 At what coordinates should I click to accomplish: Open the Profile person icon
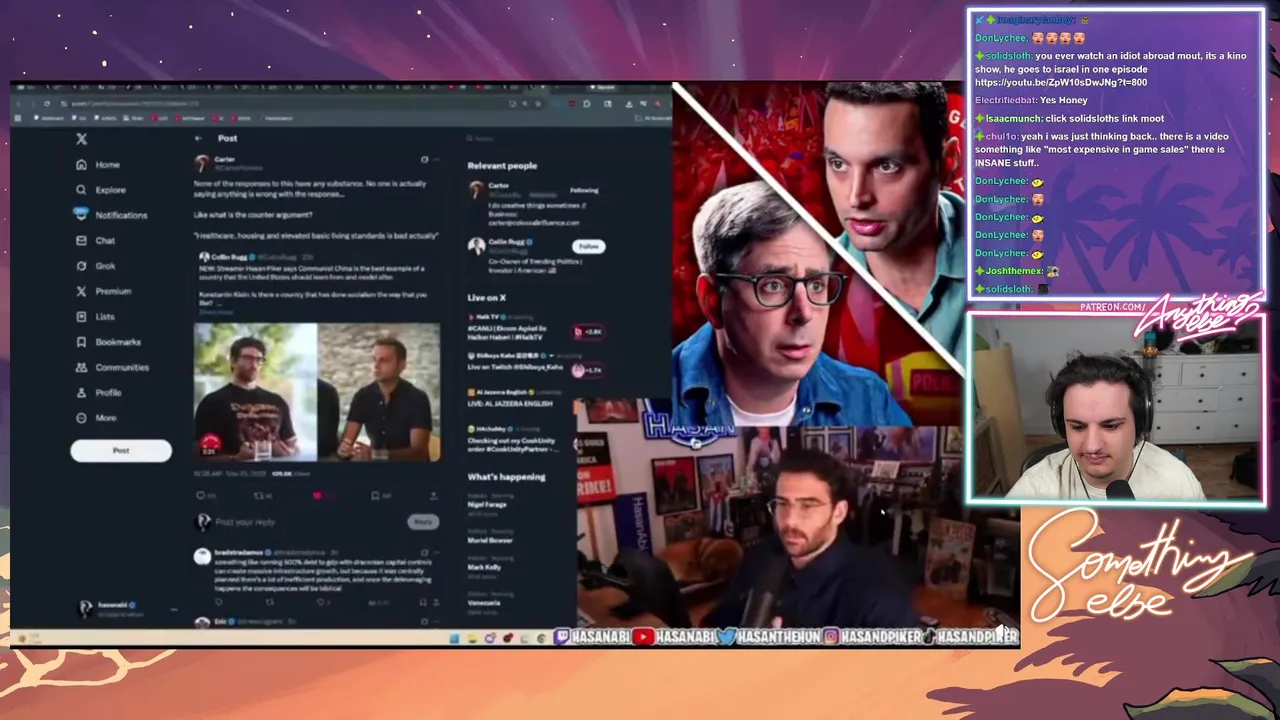(x=82, y=392)
